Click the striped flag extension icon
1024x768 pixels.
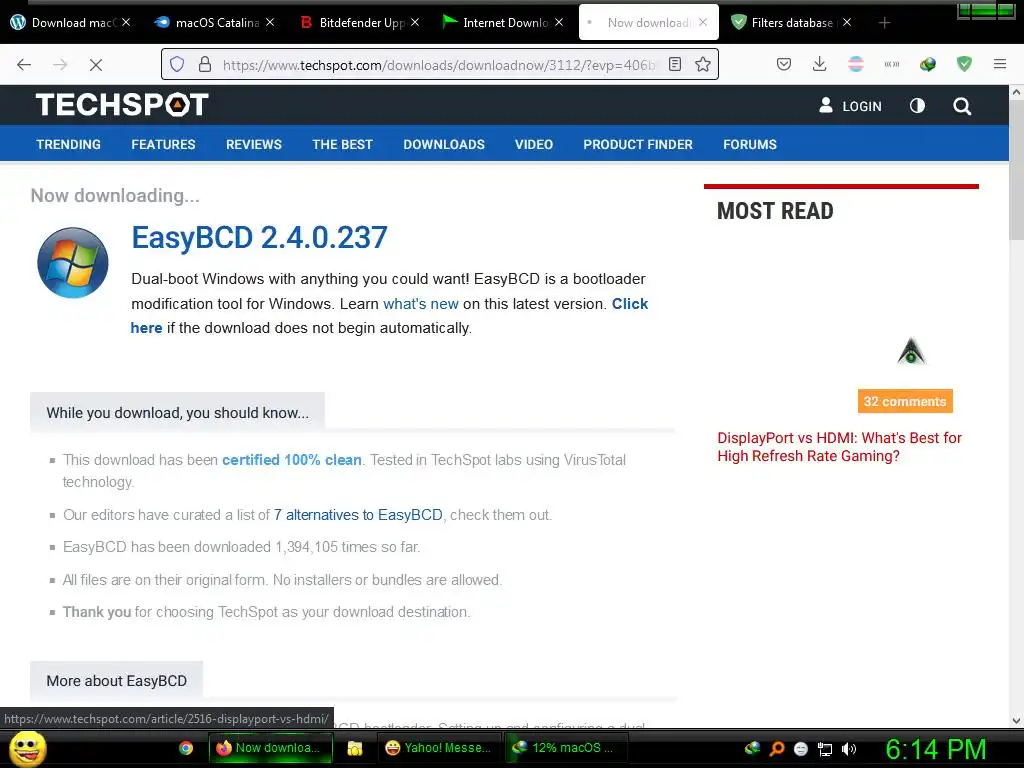point(856,64)
